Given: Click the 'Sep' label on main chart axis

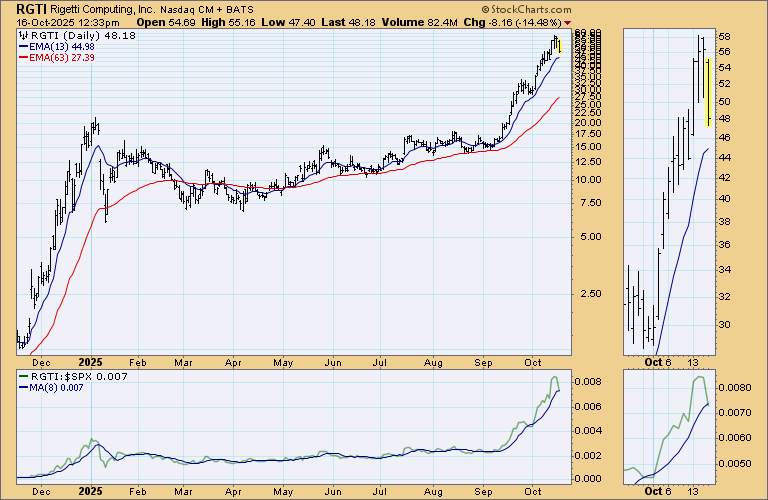Looking at the screenshot, I should (483, 363).
